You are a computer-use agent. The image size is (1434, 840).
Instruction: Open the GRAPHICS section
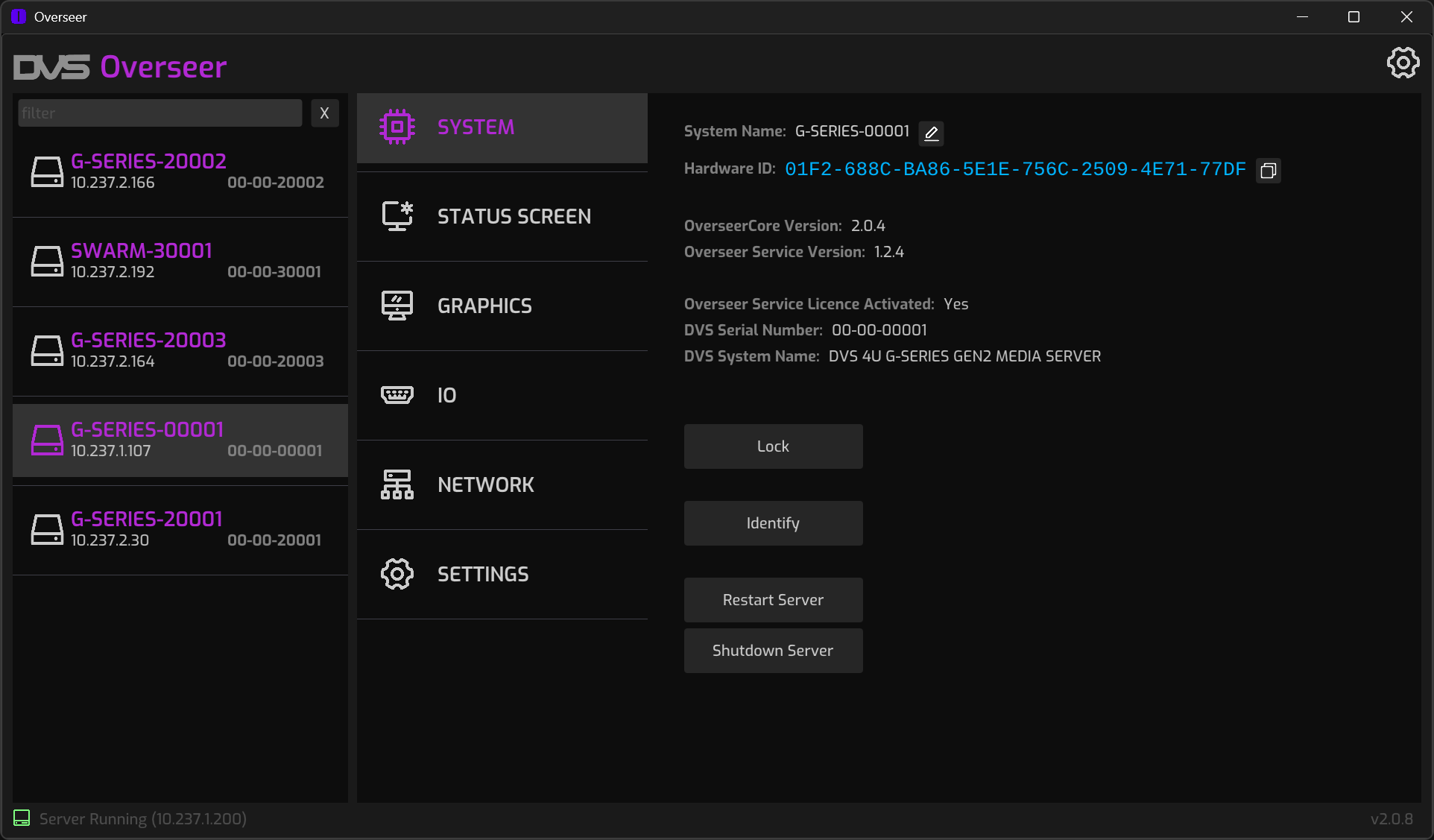pyautogui.click(x=484, y=306)
